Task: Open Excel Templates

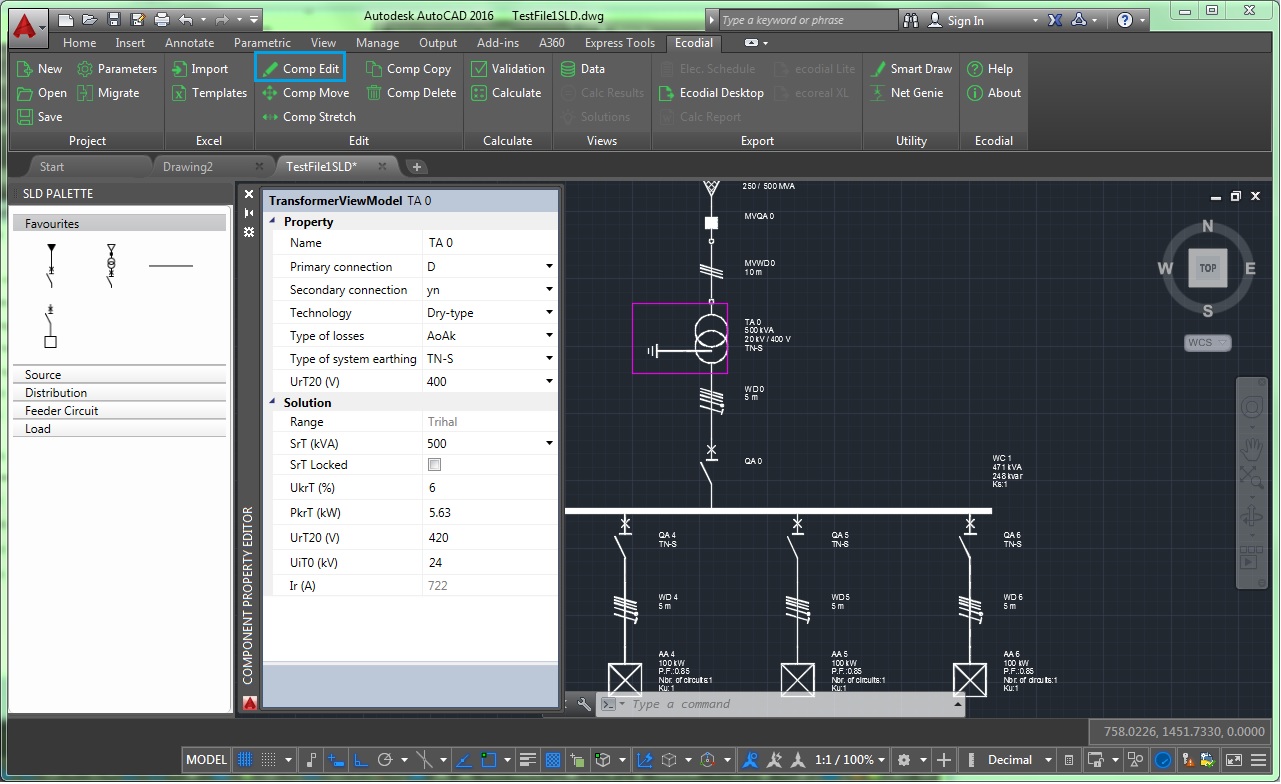Action: click(x=209, y=93)
